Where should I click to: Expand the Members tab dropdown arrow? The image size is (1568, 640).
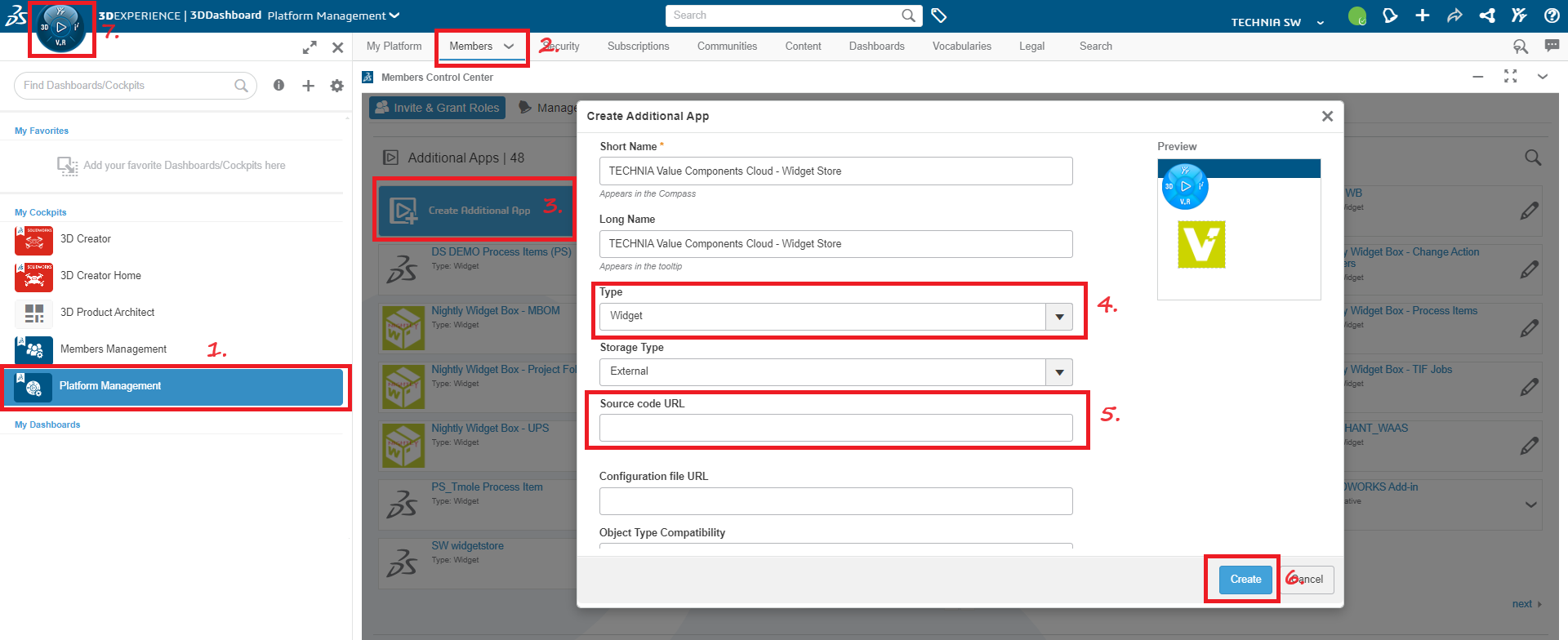pyautogui.click(x=509, y=47)
